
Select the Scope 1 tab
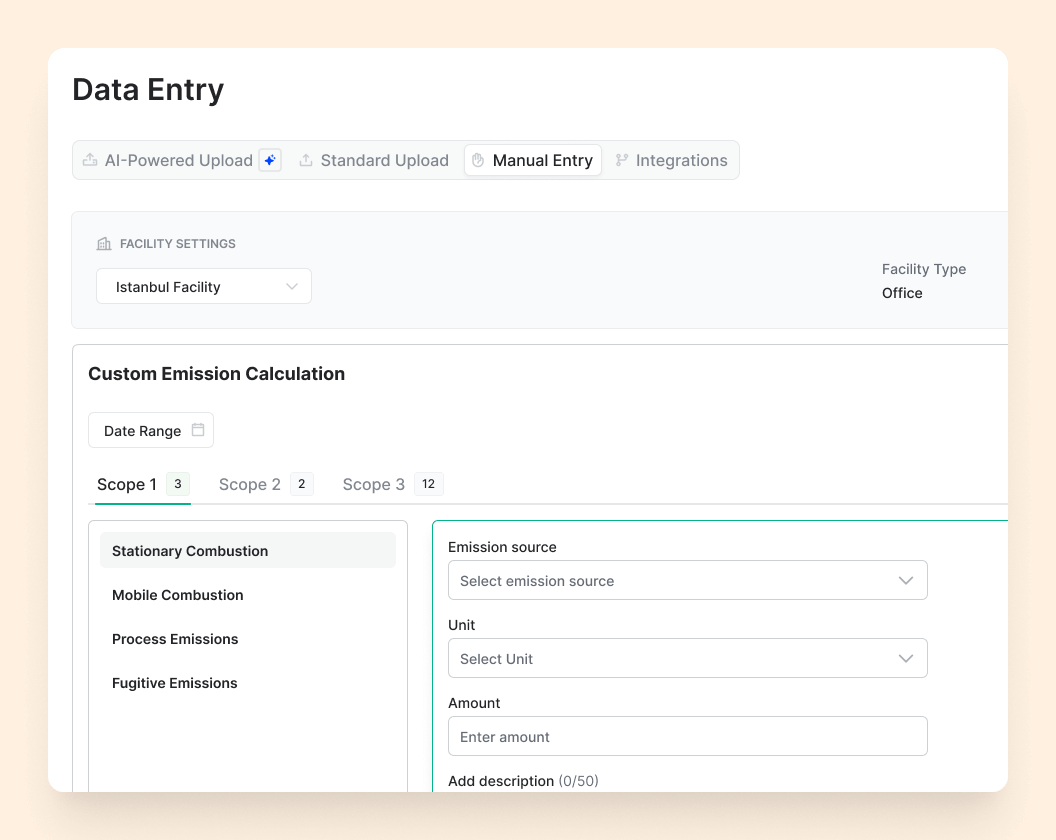point(127,485)
